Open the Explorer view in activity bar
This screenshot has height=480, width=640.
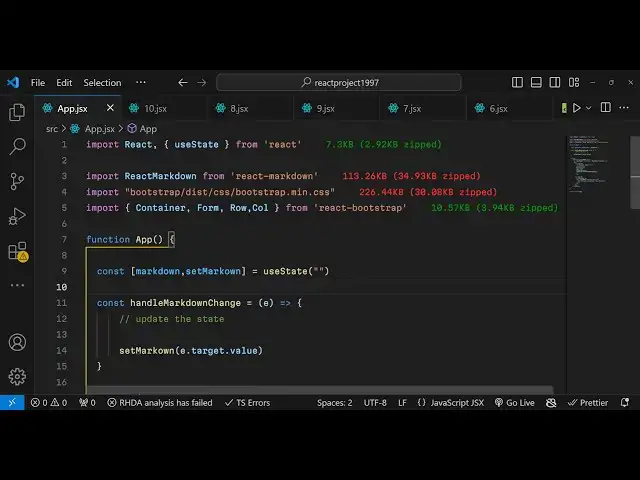[x=17, y=112]
